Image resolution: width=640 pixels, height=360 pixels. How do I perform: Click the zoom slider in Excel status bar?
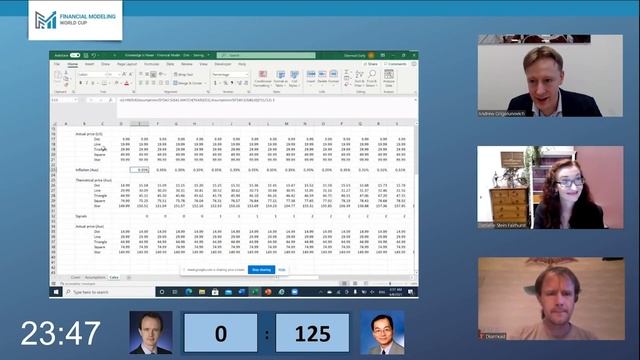coord(391,283)
